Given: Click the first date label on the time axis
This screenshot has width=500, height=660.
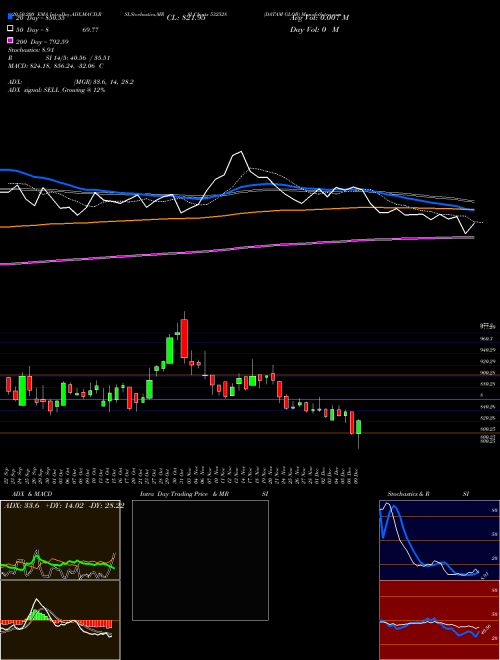Looking at the screenshot, I should 7,474.
